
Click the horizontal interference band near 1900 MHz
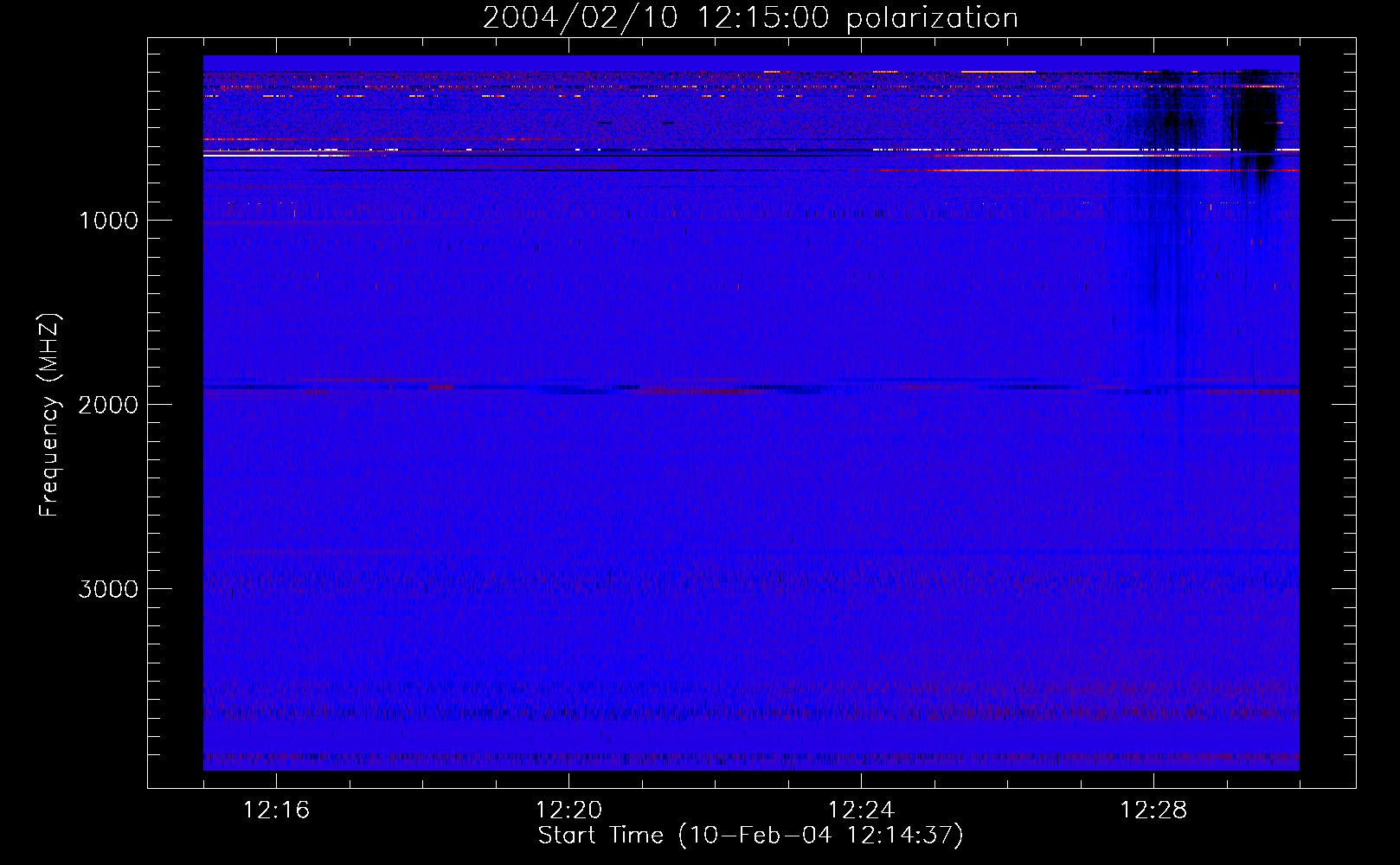tap(751, 388)
